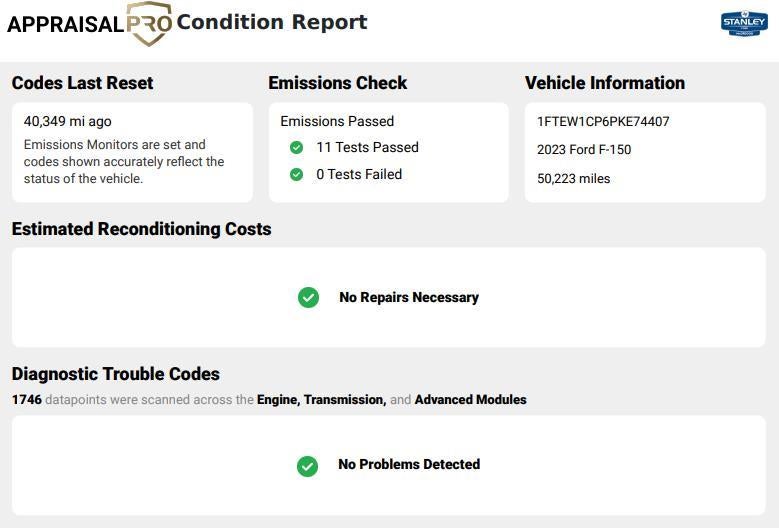Click the AppraisalPro shield logo
This screenshot has height=528, width=779.
[x=149, y=23]
